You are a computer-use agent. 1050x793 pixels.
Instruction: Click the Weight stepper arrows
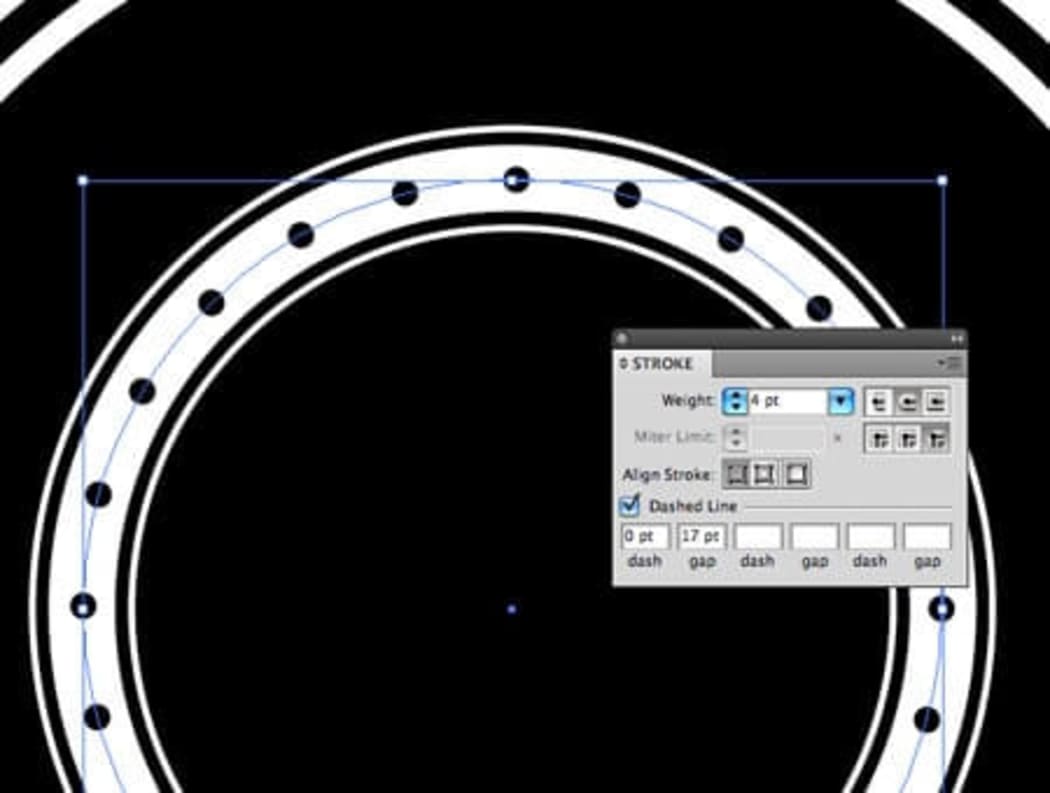pyautogui.click(x=735, y=401)
